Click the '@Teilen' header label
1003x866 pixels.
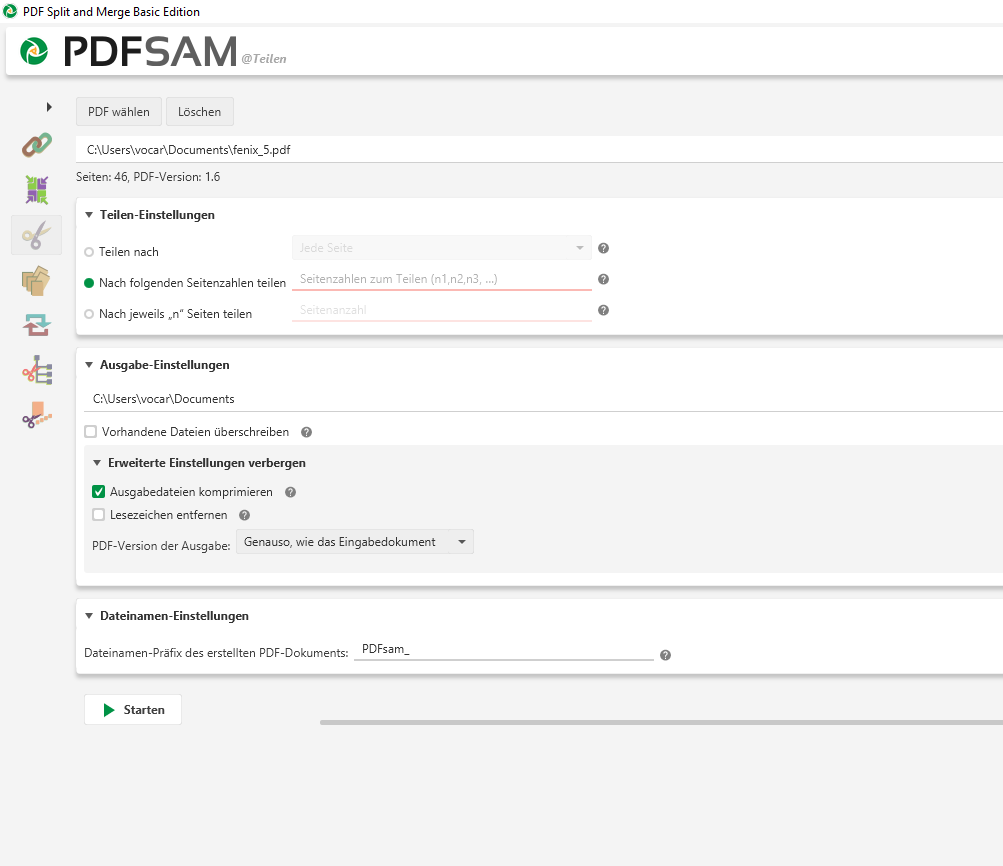click(x=264, y=59)
